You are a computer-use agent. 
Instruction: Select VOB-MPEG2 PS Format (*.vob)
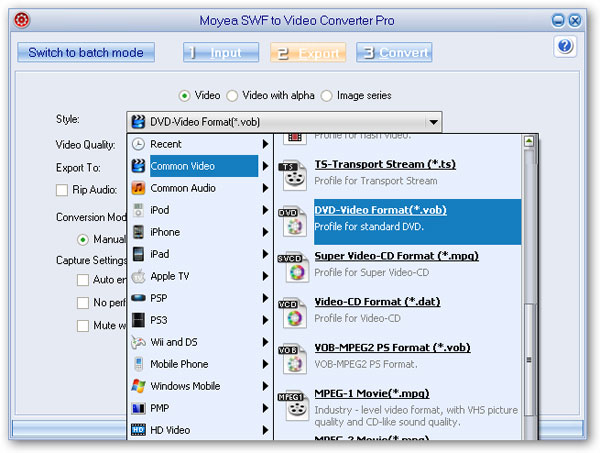coord(392,348)
